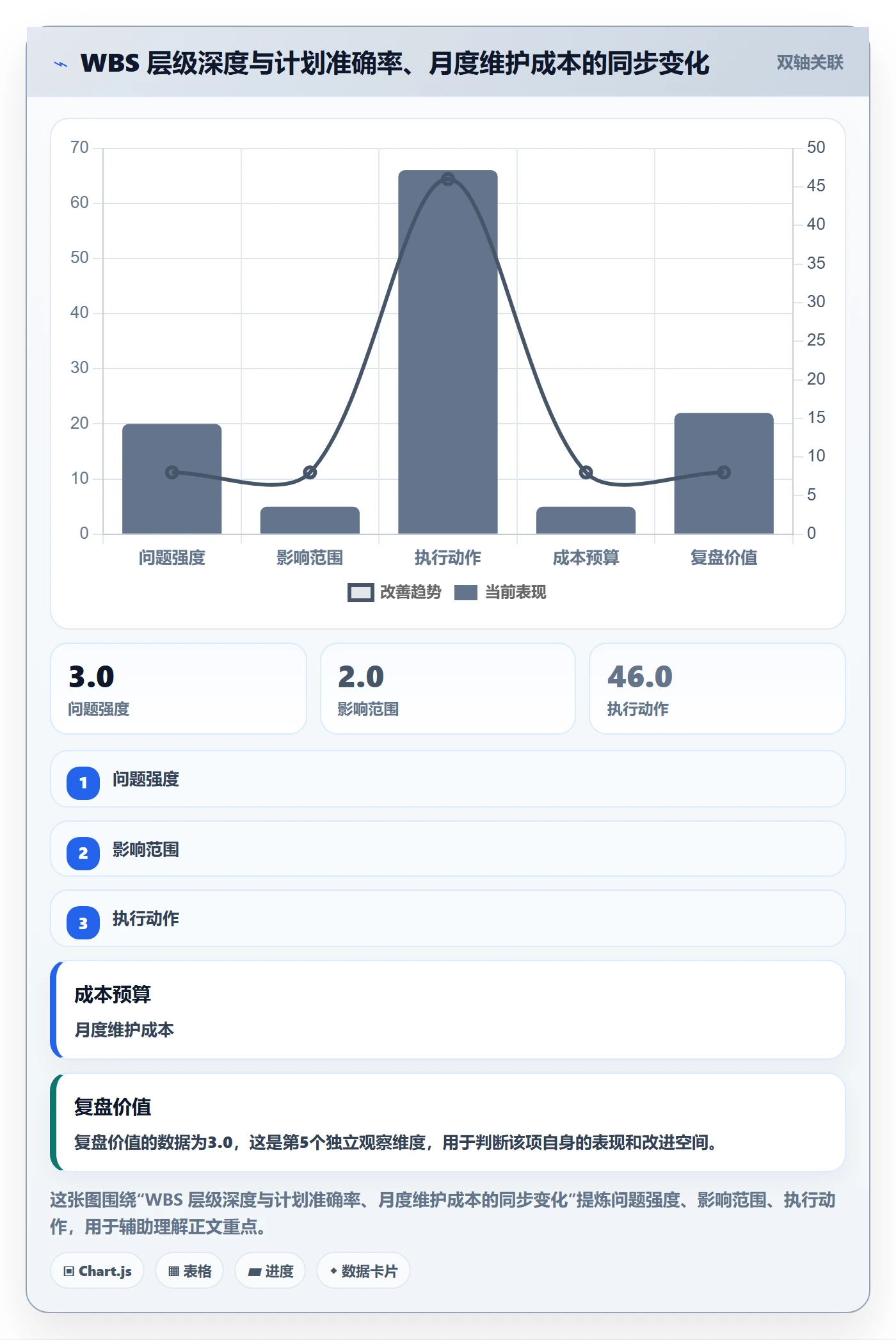Click the 月度维护成本 card subtitle
This screenshot has height=1340, width=896.
(124, 1030)
